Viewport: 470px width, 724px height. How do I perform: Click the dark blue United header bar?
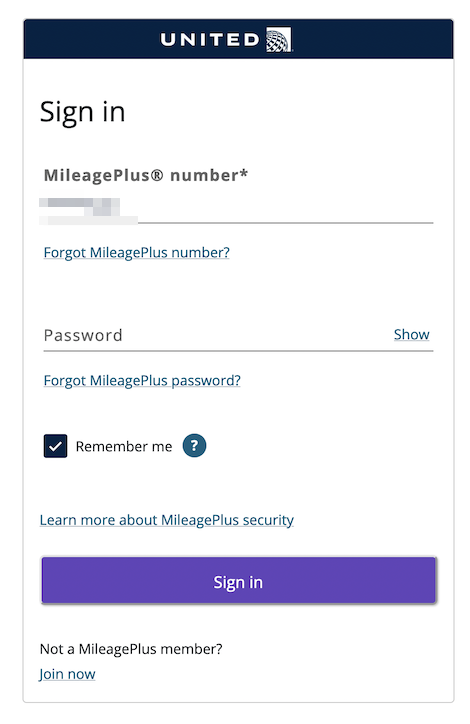point(239,39)
